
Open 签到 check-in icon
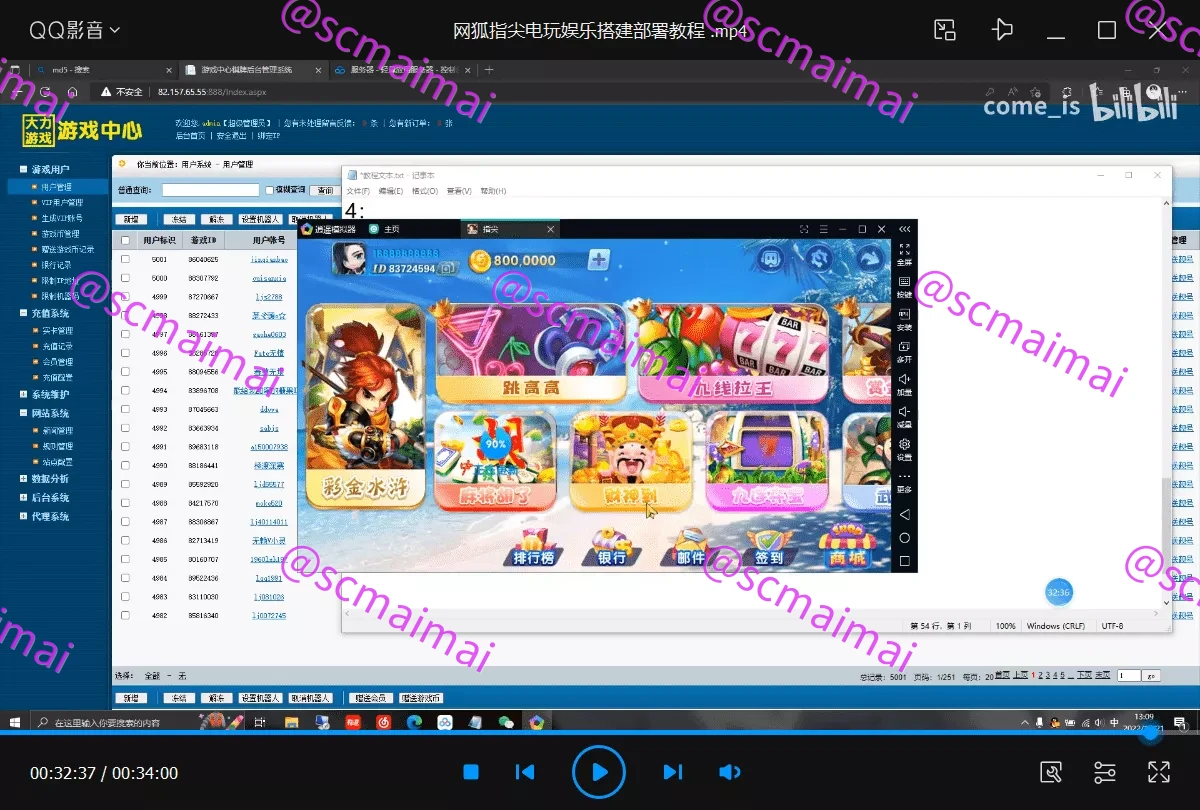(x=769, y=547)
